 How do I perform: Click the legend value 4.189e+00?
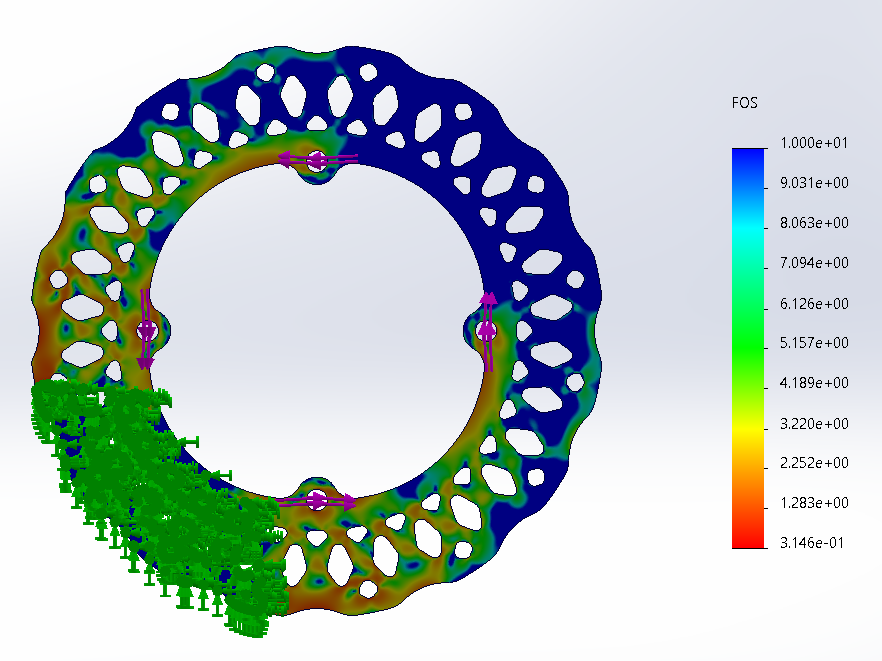(814, 383)
